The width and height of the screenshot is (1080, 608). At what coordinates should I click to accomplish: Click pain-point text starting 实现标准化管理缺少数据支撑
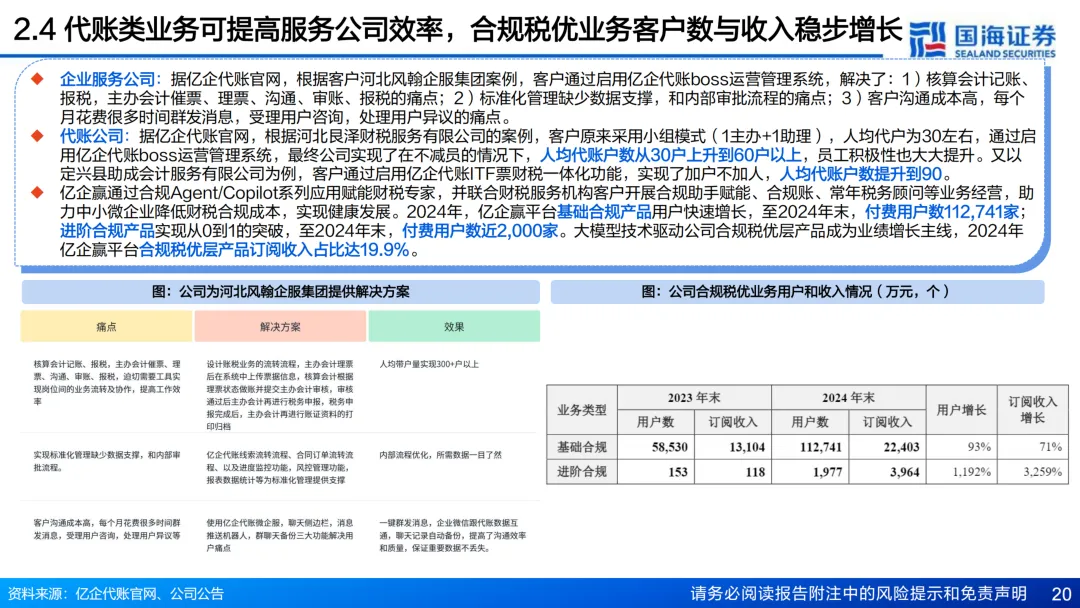tap(107, 461)
